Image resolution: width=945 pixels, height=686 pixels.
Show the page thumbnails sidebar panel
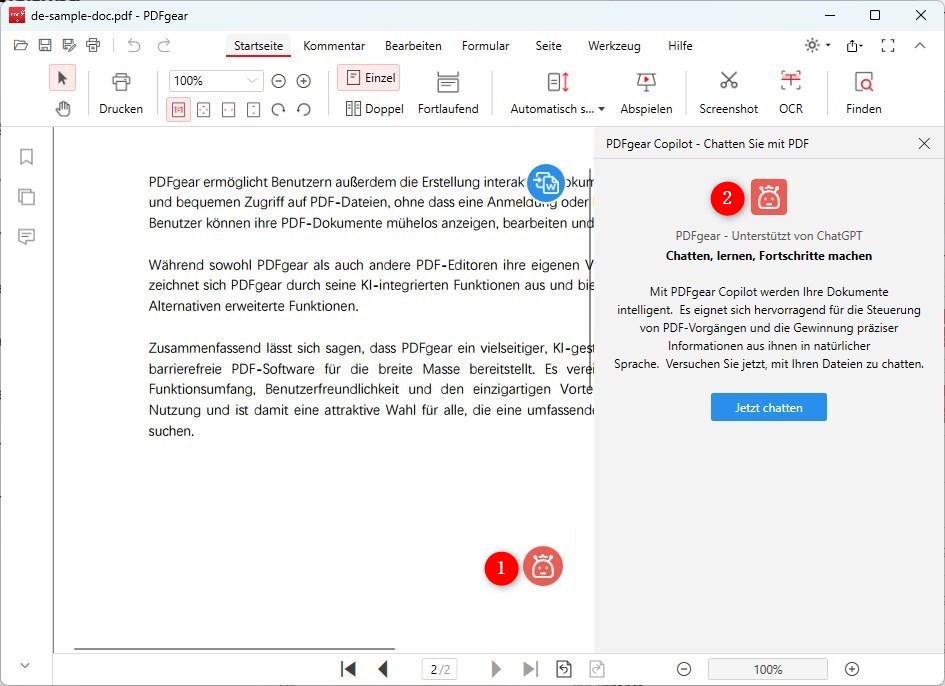click(26, 197)
